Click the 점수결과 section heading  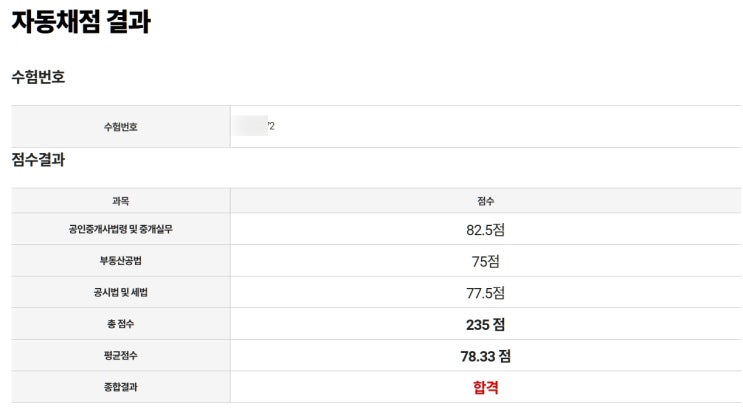click(x=38, y=160)
